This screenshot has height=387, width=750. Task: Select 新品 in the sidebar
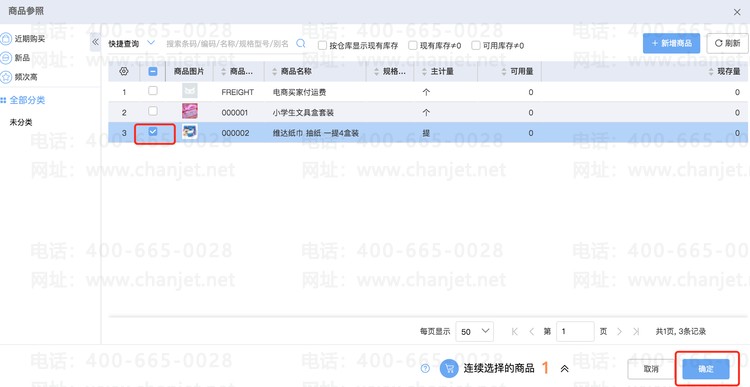click(x=22, y=58)
